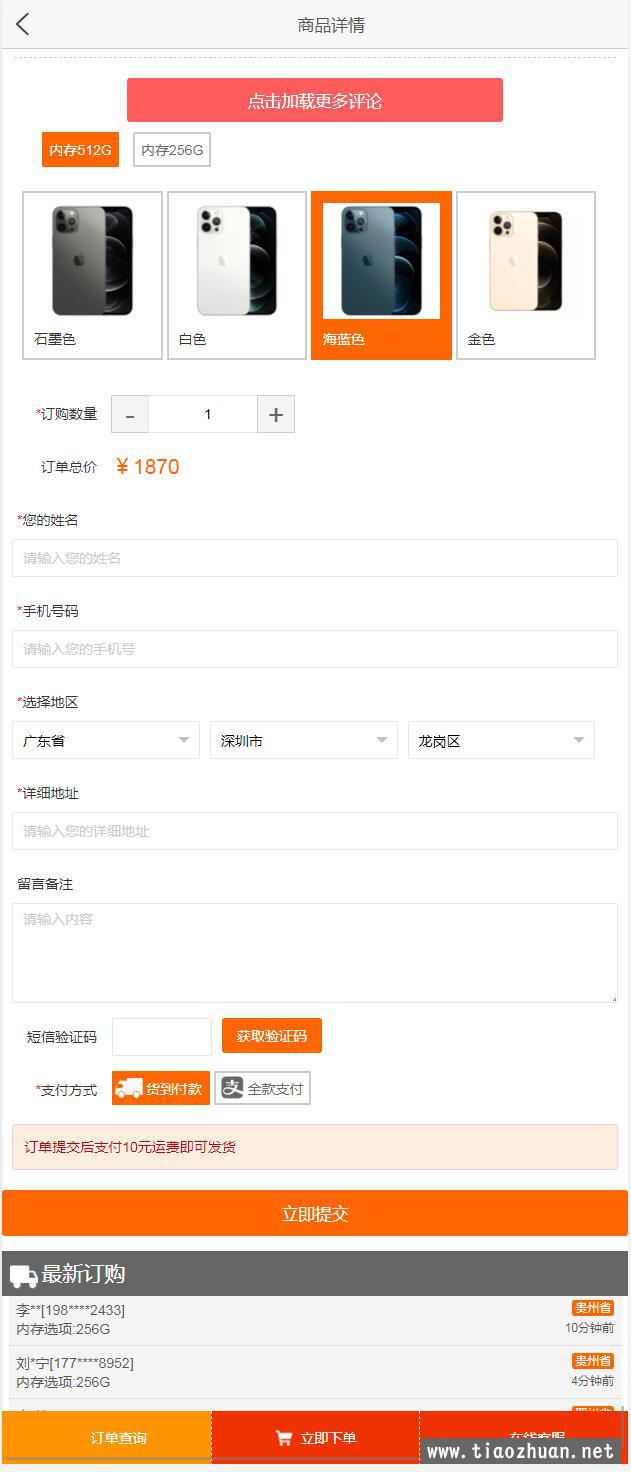Select 内存256G memory option
The height and width of the screenshot is (1472, 631).
pyautogui.click(x=172, y=150)
